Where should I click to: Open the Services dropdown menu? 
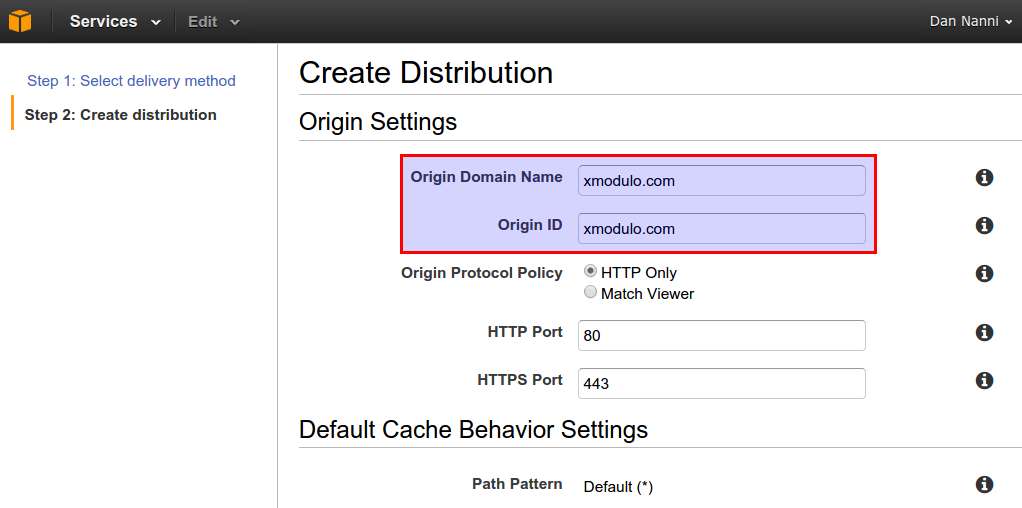[115, 22]
